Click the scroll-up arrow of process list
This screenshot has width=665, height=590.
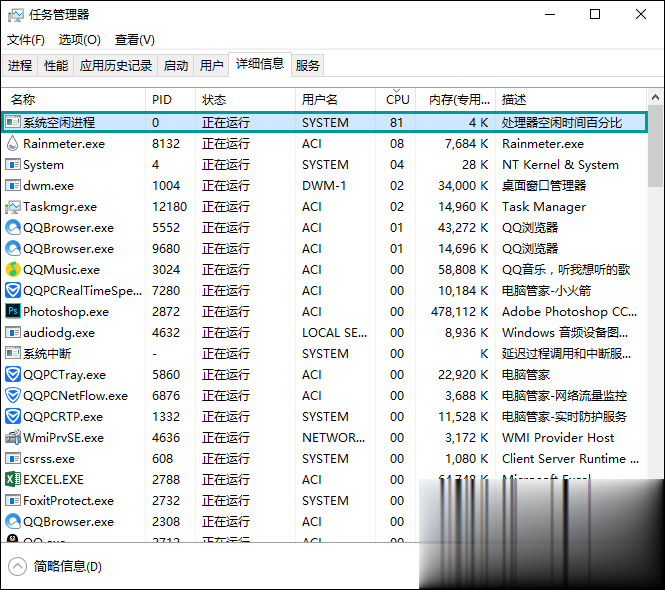[x=656, y=98]
